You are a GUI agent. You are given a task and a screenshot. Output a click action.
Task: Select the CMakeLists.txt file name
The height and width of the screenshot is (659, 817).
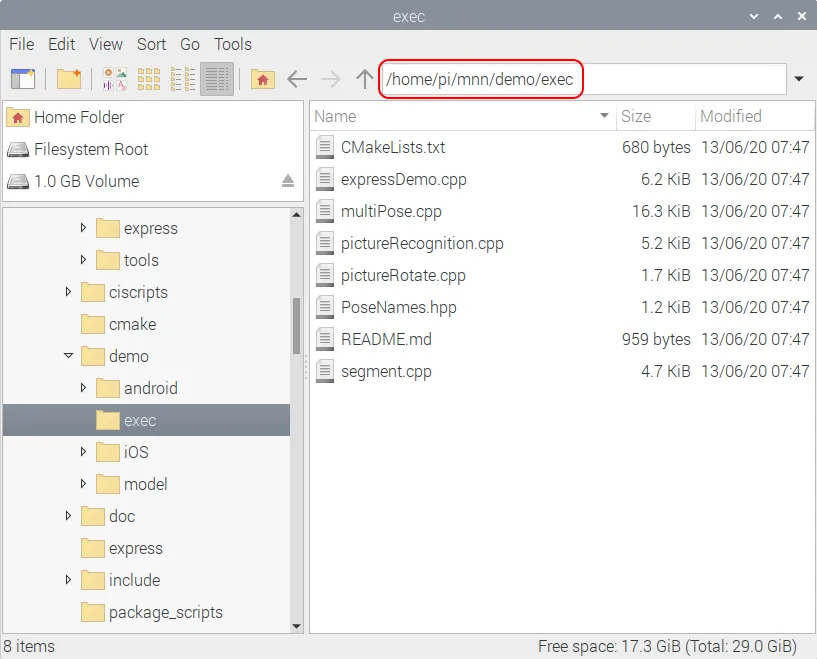pos(393,147)
